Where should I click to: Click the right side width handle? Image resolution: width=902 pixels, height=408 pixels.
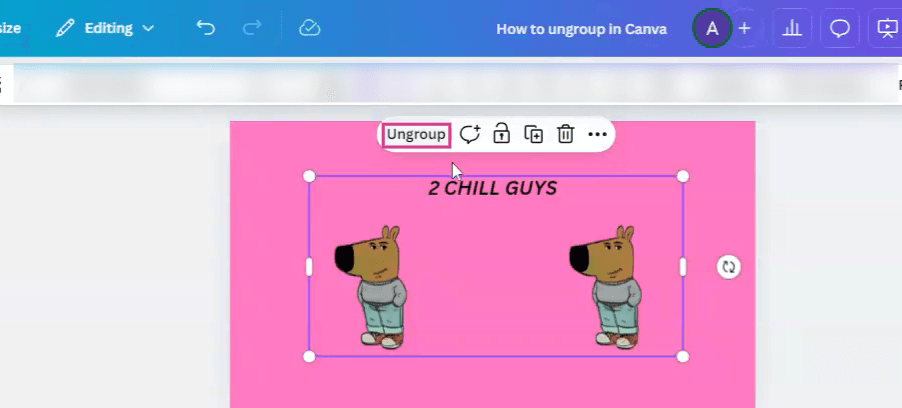pyautogui.click(x=683, y=267)
